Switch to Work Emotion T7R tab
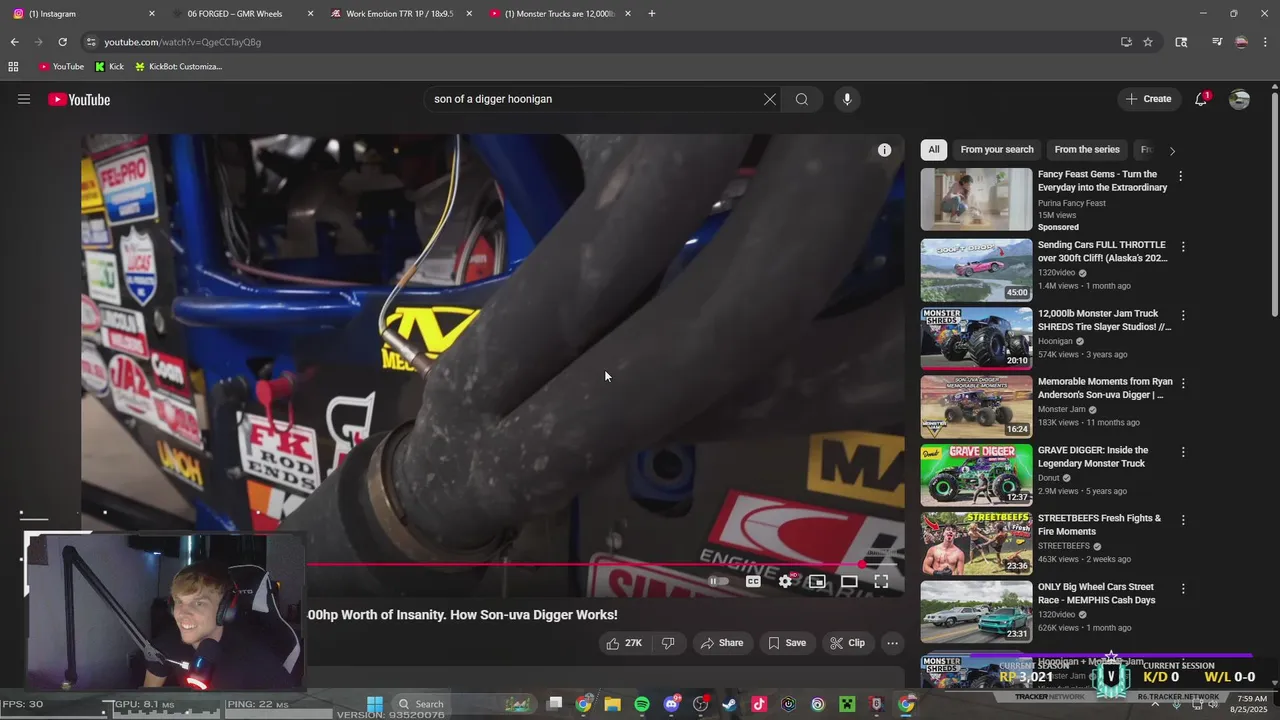Screen dimensions: 1280x720 pos(400,14)
